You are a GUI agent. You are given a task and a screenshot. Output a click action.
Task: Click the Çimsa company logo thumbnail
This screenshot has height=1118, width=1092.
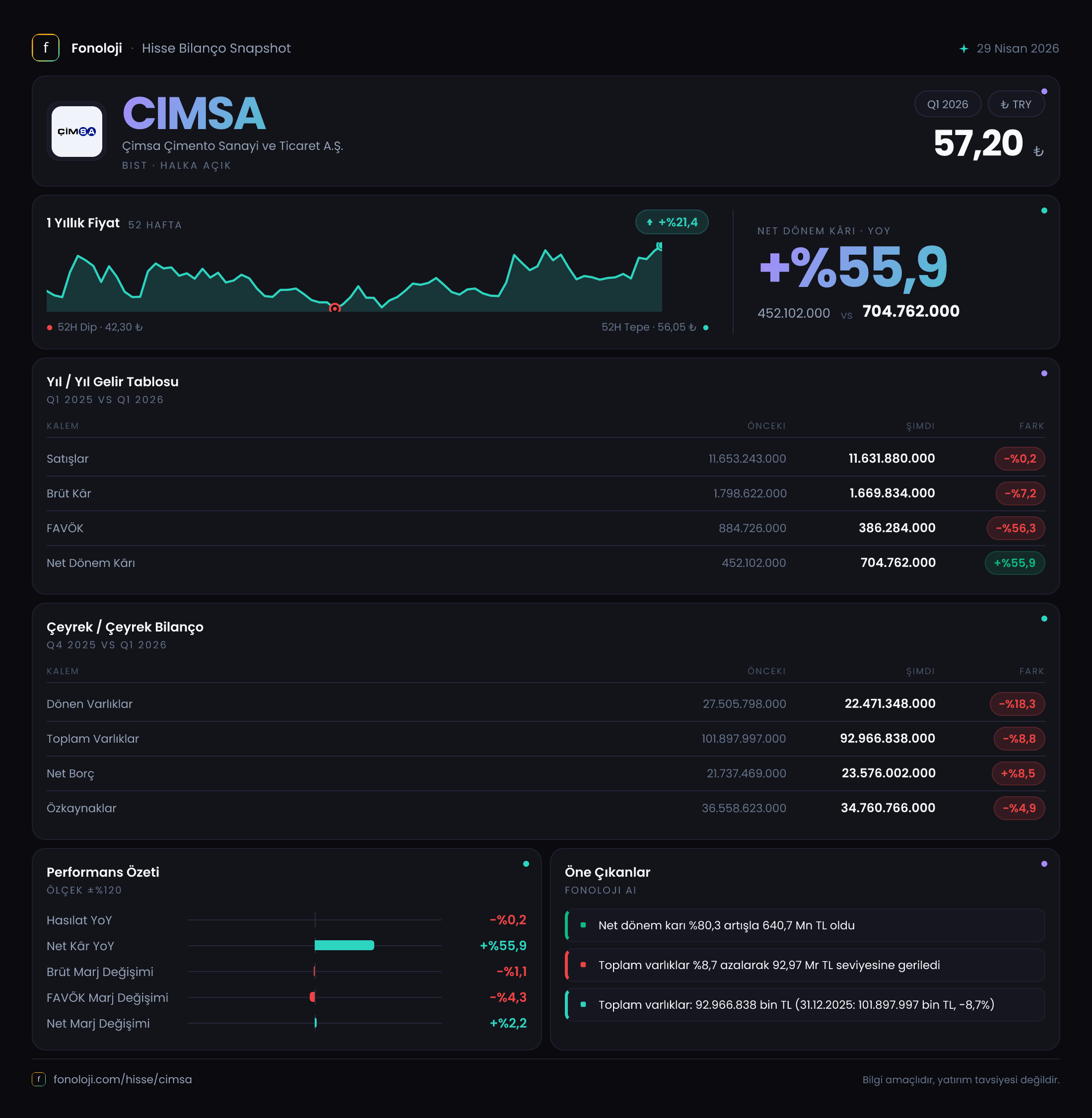(x=77, y=132)
